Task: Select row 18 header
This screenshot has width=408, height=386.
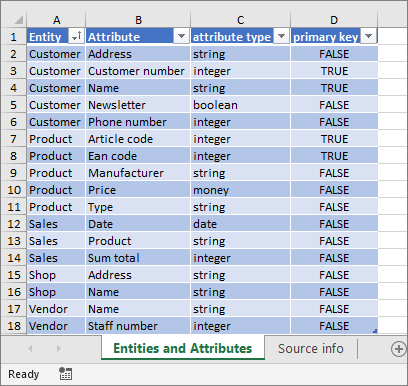Action: [x=14, y=326]
